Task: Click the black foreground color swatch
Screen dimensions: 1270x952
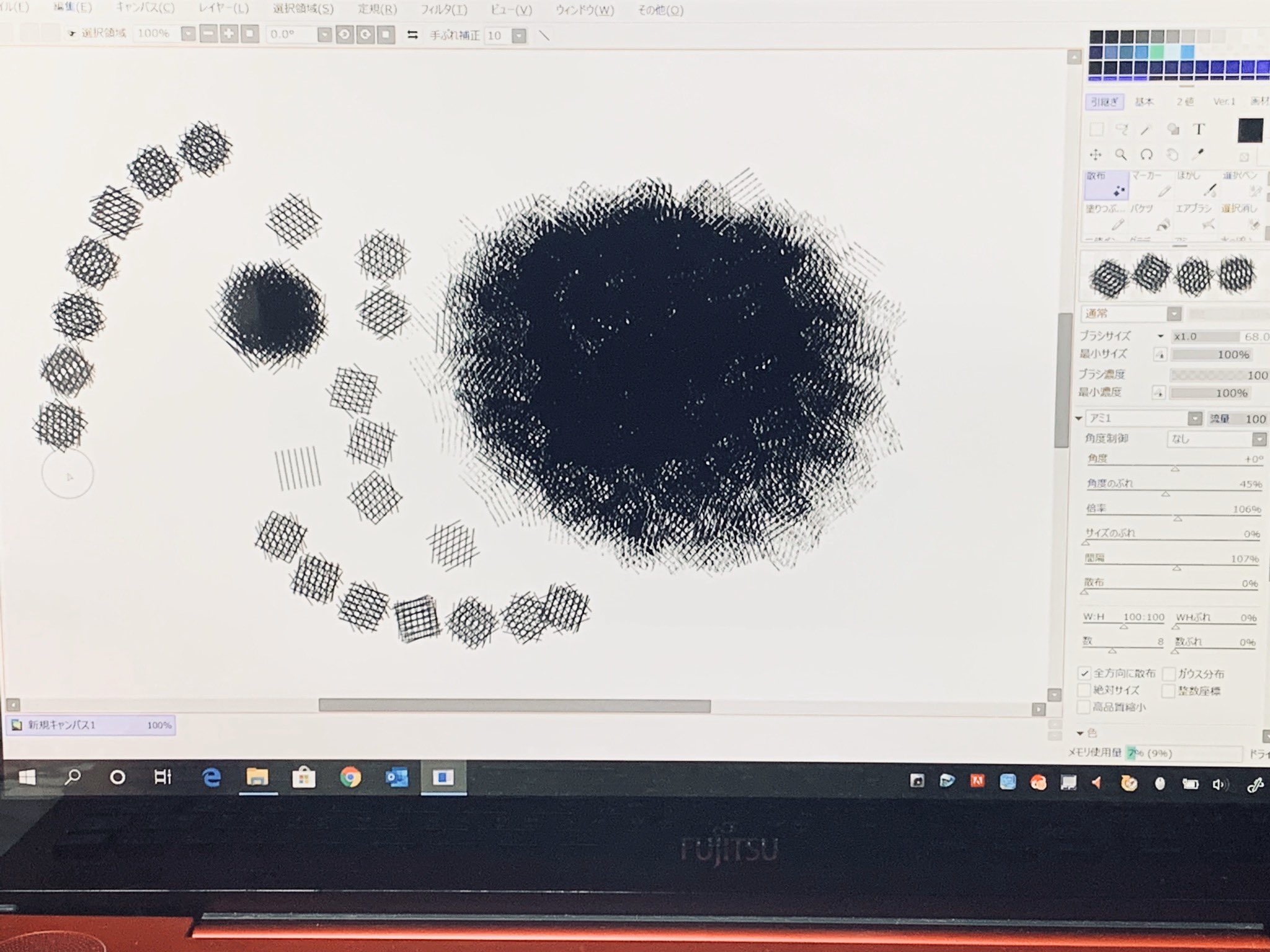Action: pos(1250,131)
